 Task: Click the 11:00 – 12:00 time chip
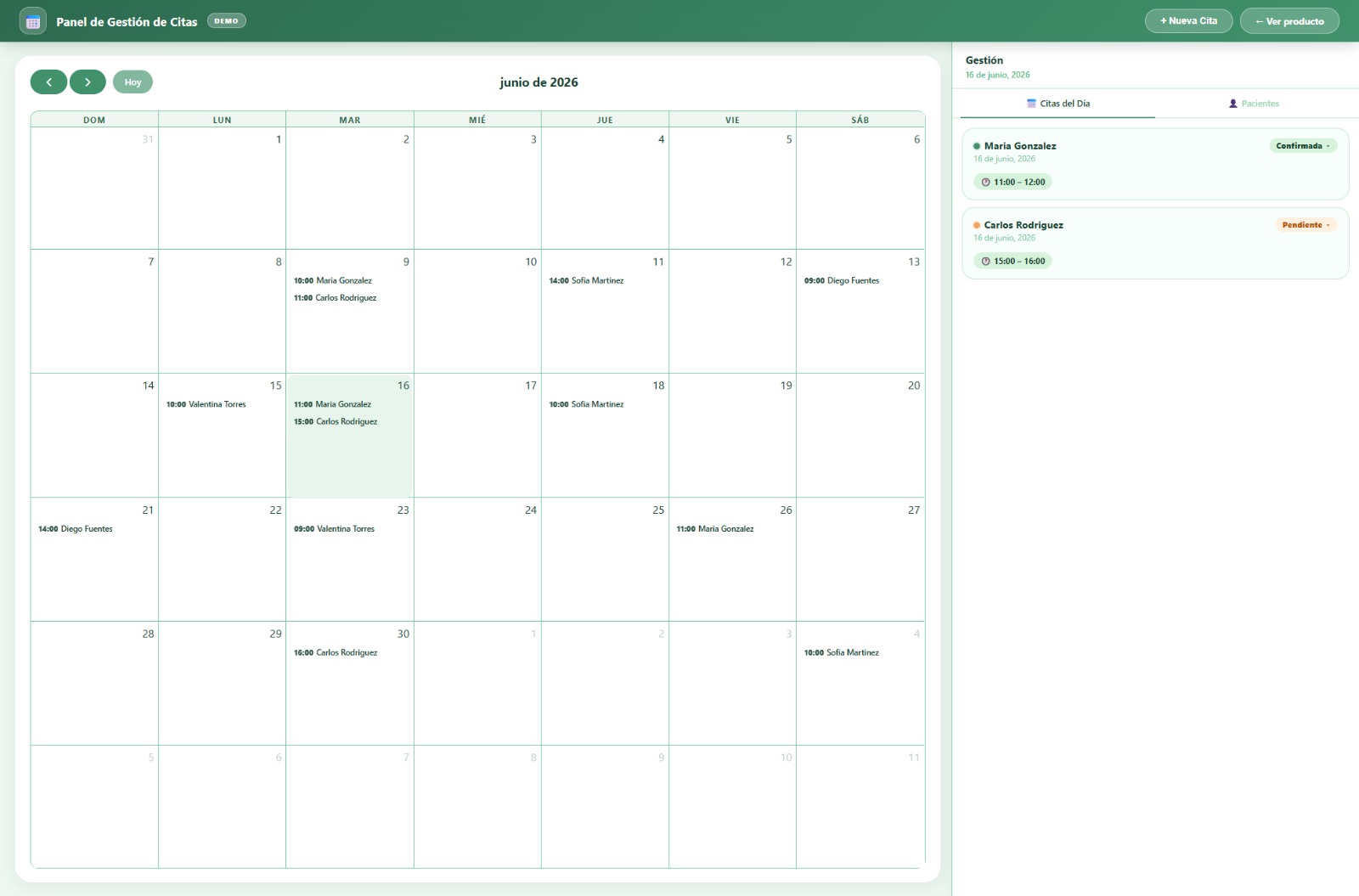[1012, 182]
